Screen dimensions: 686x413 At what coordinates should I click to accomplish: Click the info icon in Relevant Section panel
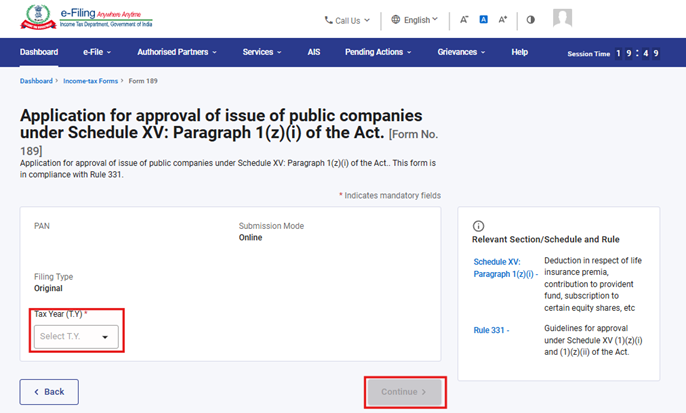[478, 226]
